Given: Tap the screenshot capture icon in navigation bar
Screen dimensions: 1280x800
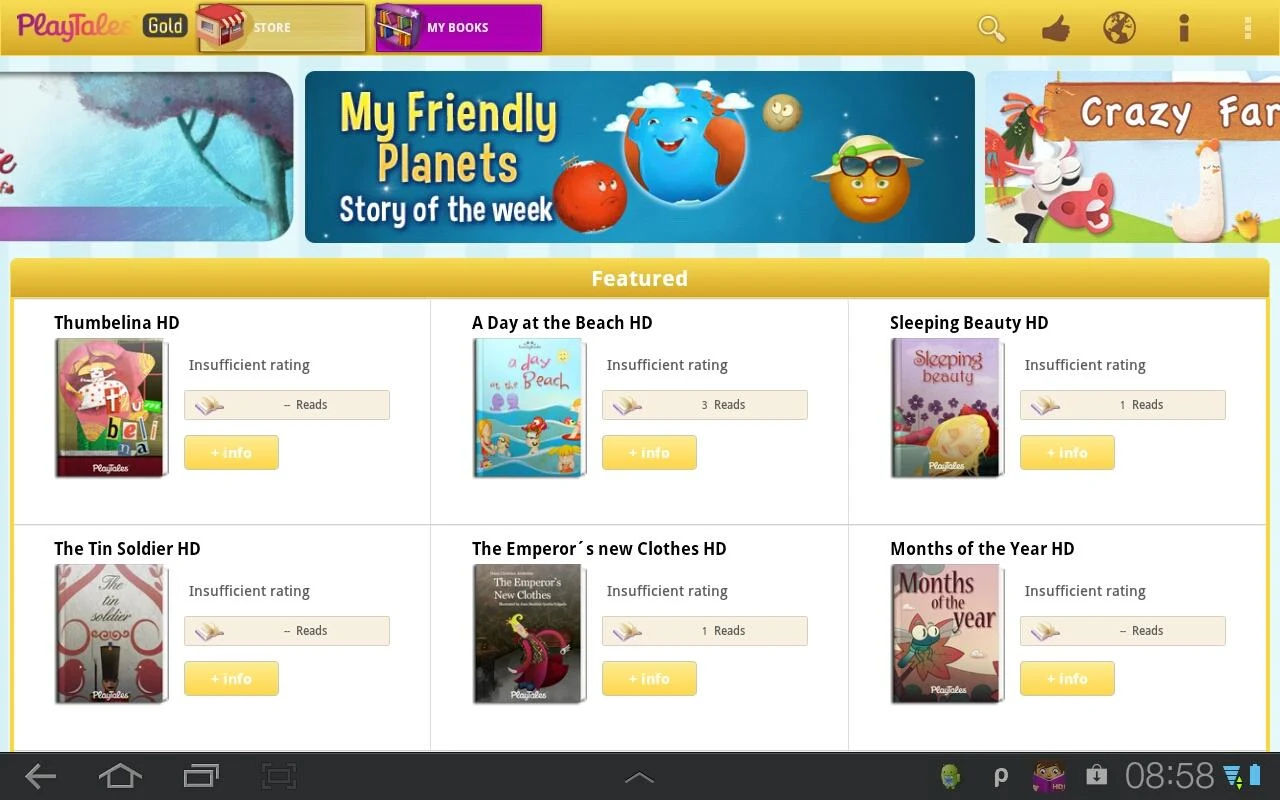Looking at the screenshot, I should pos(279,776).
